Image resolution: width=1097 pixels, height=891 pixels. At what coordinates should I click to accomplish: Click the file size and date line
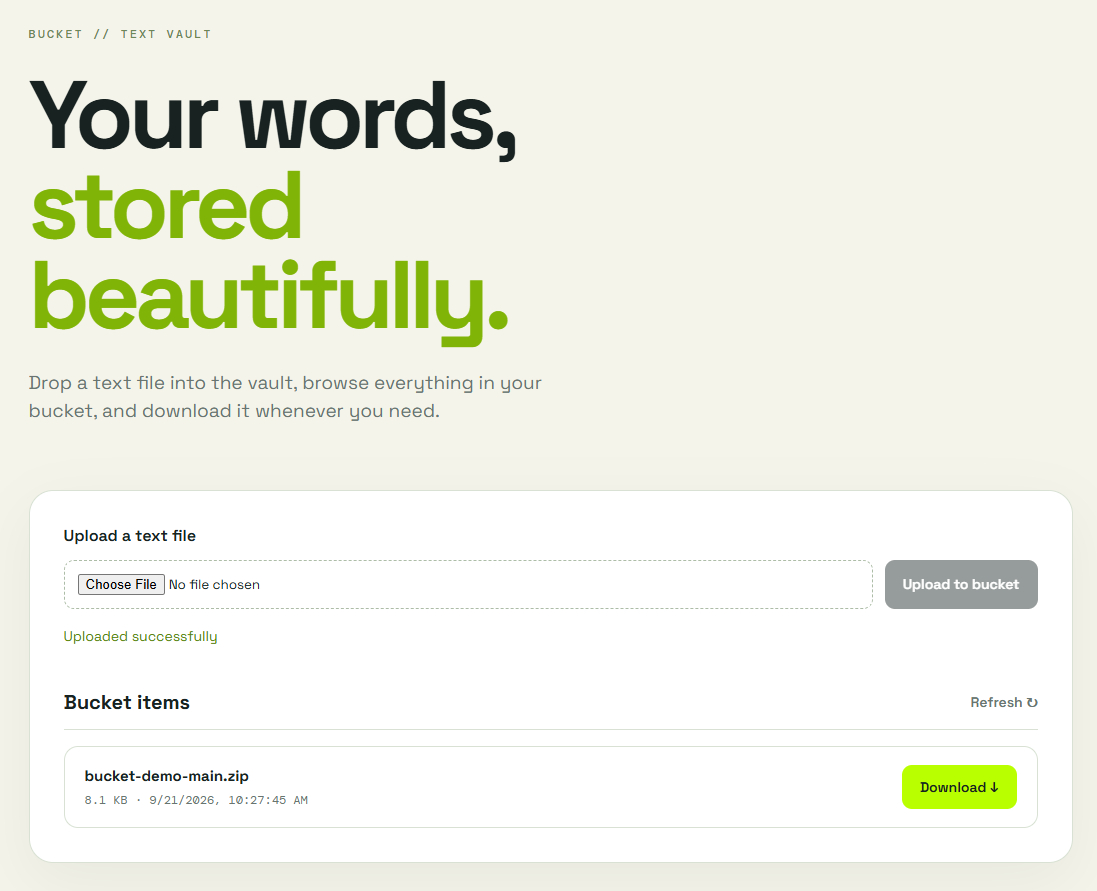(x=196, y=800)
